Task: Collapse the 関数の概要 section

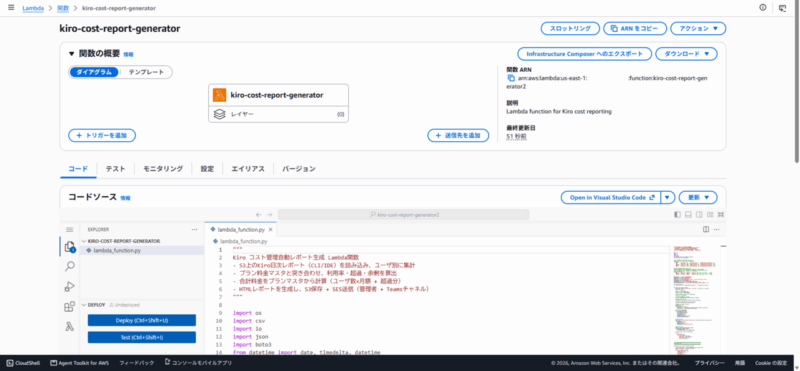Action: [x=71, y=54]
